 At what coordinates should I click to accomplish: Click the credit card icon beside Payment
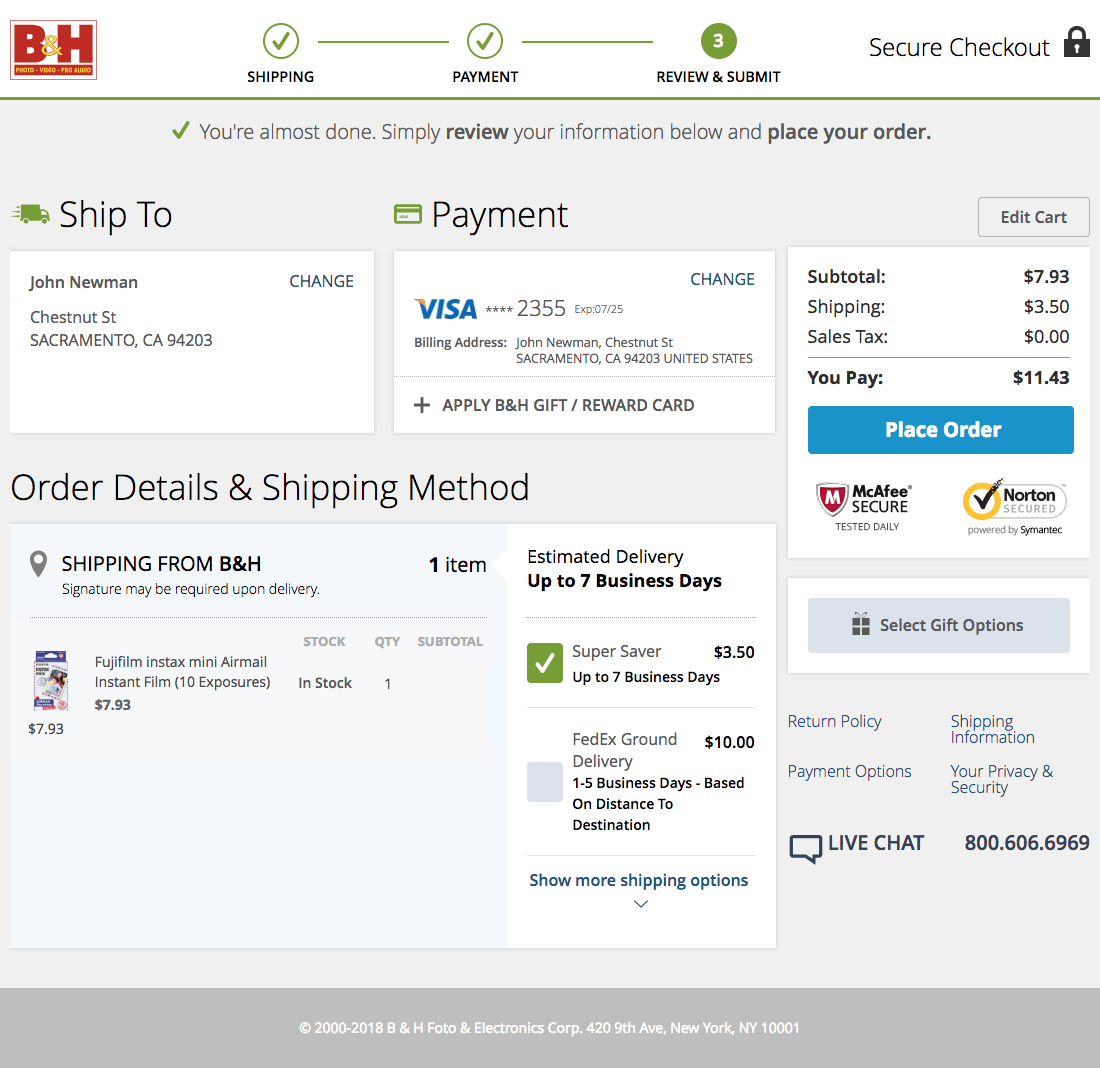tap(408, 214)
